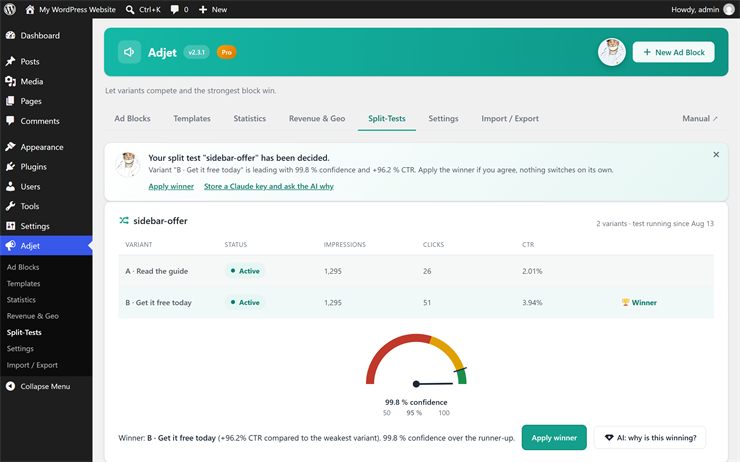Screen dimensions: 740x462
Task: Click the Tools wrench icon
Action: [x=10, y=206]
